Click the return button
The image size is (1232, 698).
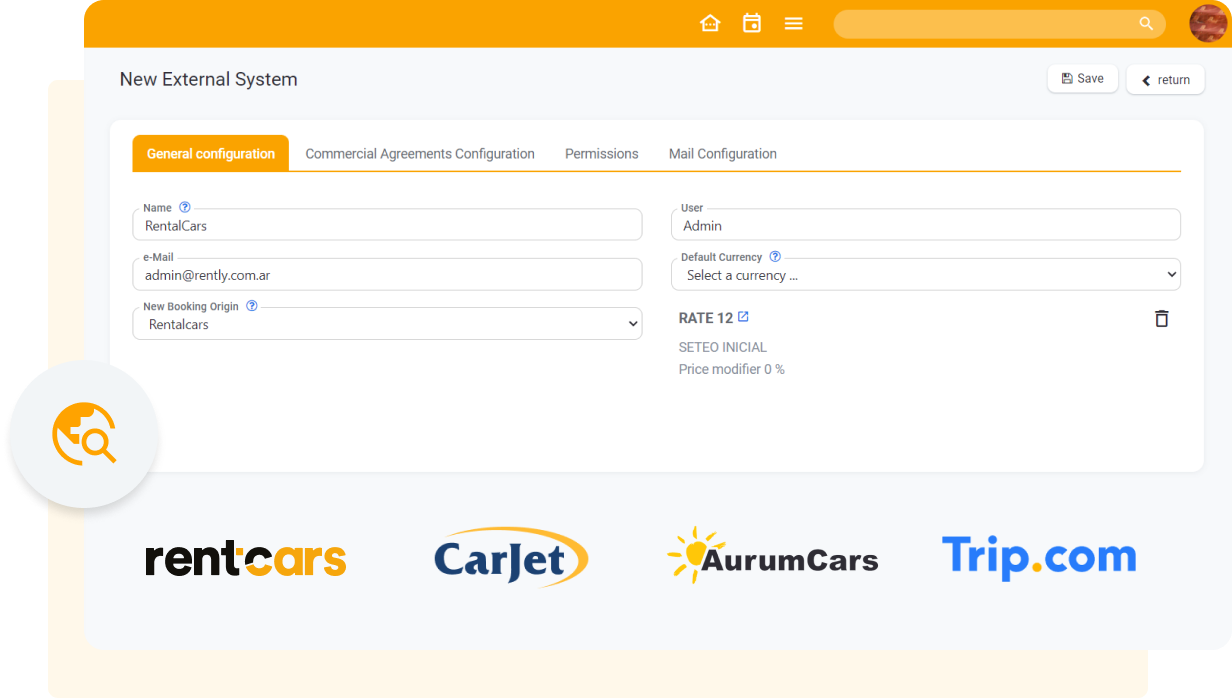tap(1165, 79)
